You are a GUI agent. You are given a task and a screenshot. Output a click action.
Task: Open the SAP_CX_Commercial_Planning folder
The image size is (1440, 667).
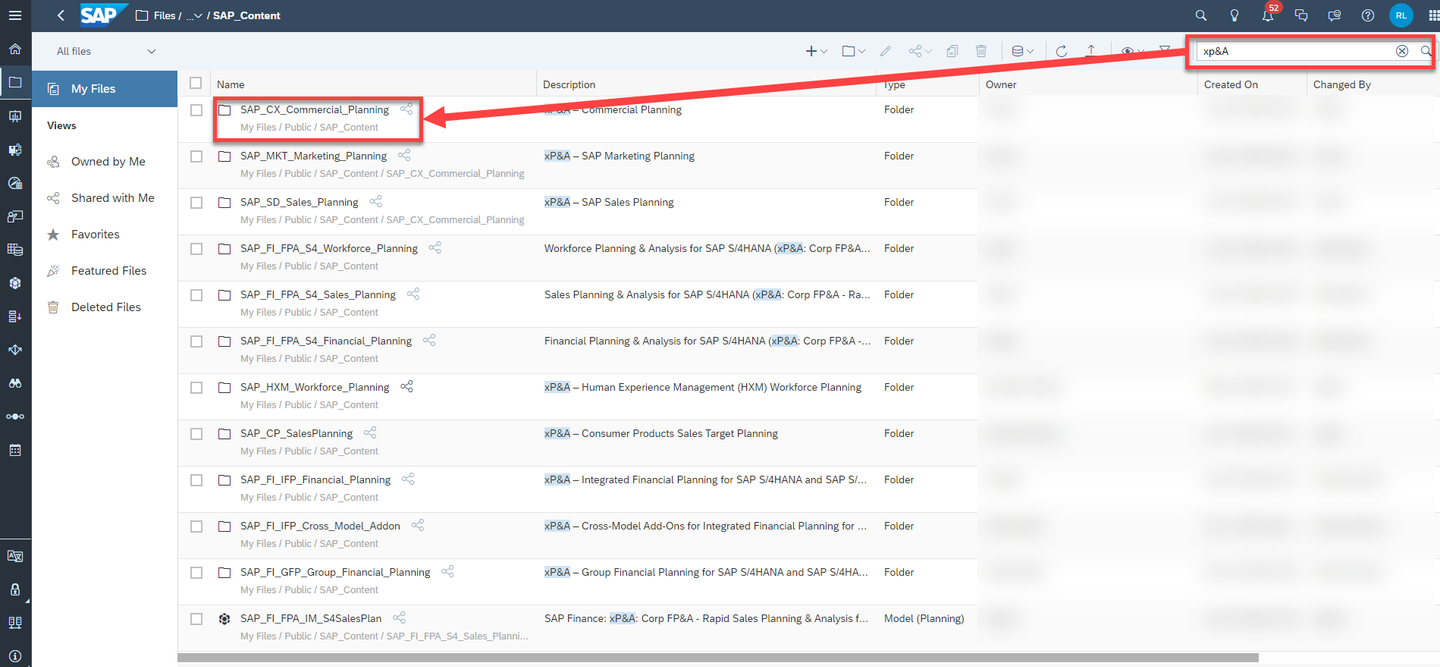[314, 110]
